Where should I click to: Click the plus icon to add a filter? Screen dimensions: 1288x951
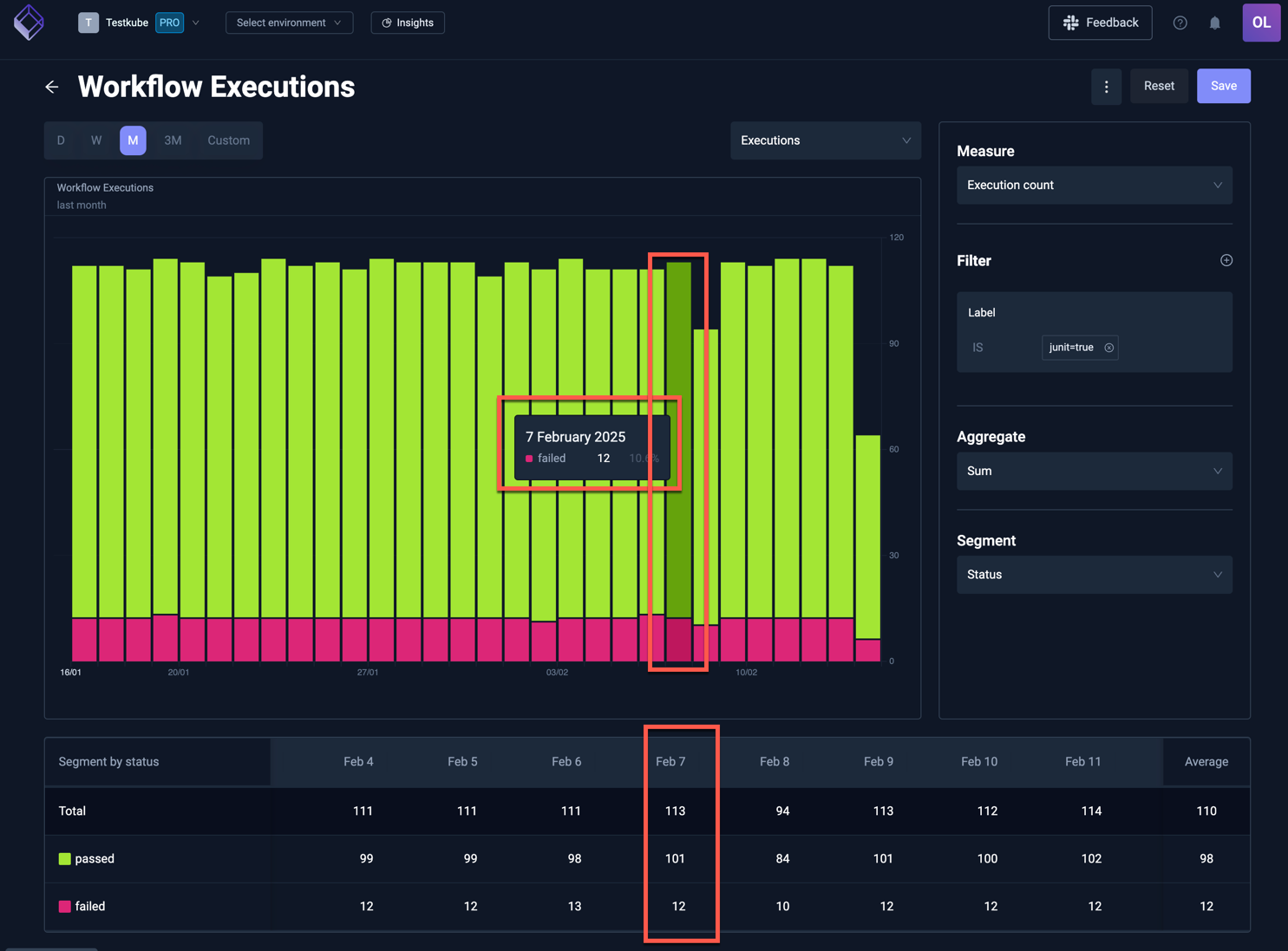point(1226,260)
